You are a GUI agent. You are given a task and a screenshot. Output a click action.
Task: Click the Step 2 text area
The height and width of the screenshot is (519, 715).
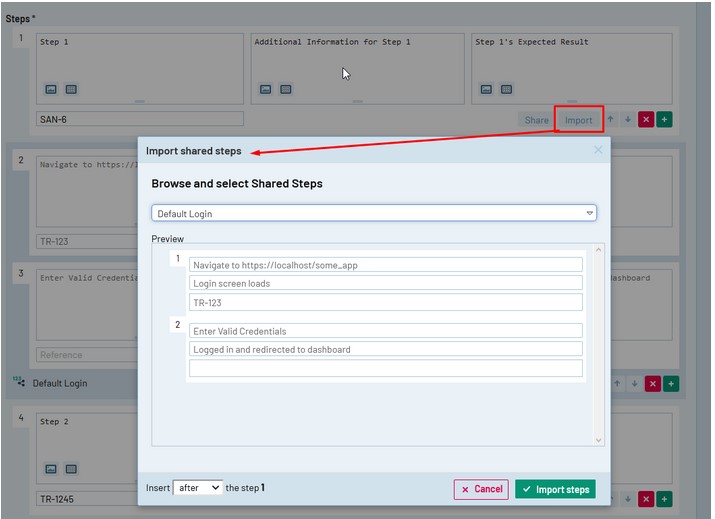click(x=87, y=448)
